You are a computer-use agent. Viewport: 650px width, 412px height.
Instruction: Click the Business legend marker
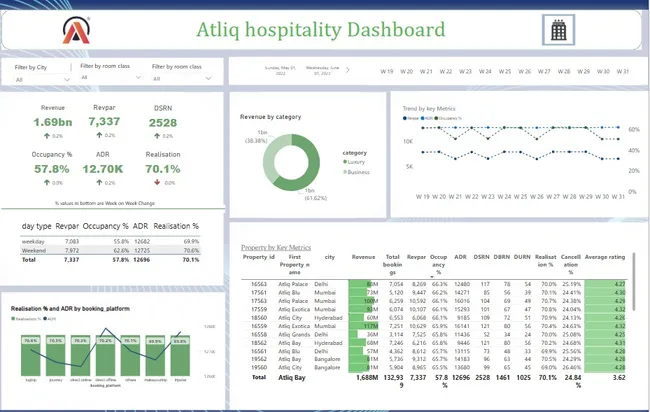coord(345,172)
